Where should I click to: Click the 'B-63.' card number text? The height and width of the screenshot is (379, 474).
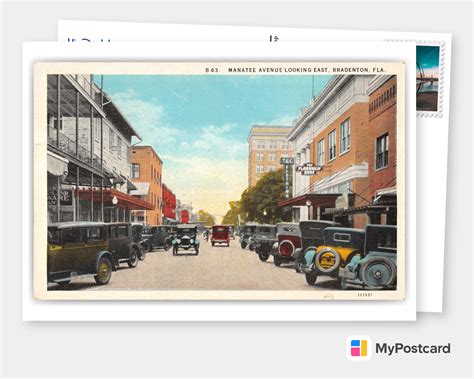212,70
